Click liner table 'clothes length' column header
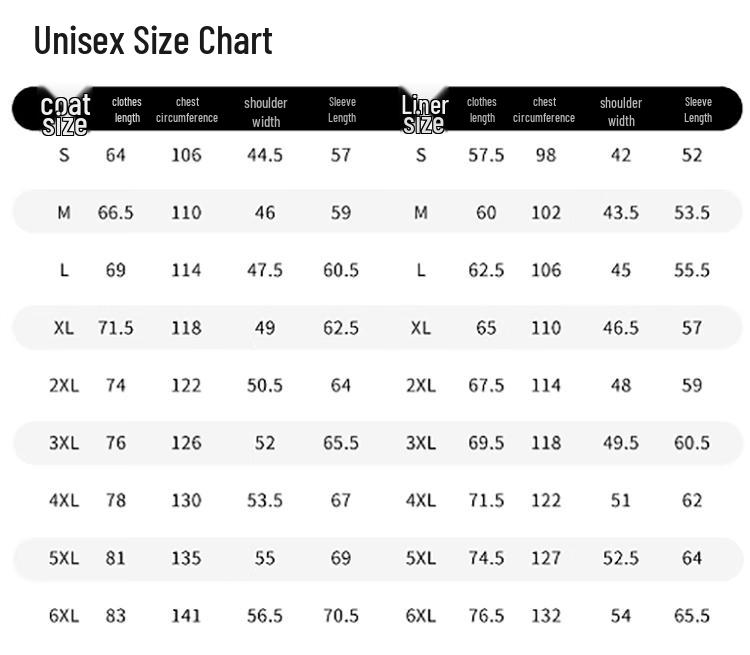 click(482, 110)
